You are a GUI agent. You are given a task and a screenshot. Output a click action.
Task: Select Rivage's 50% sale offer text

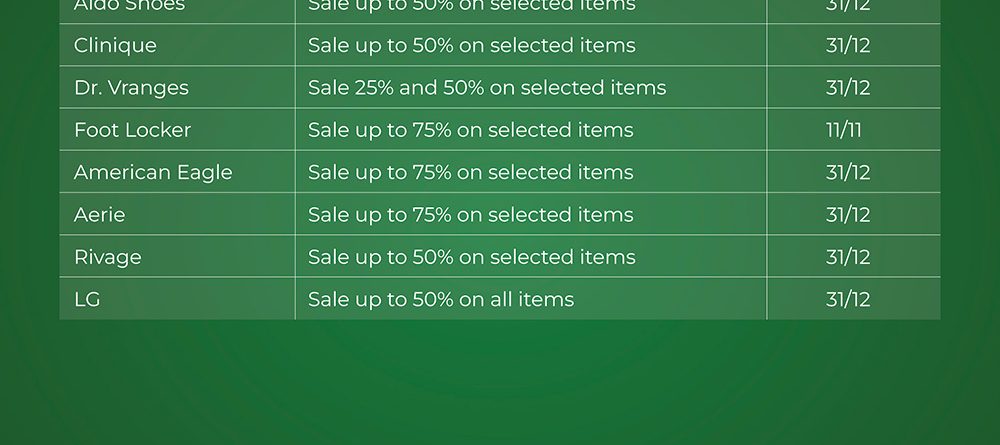coord(471,257)
